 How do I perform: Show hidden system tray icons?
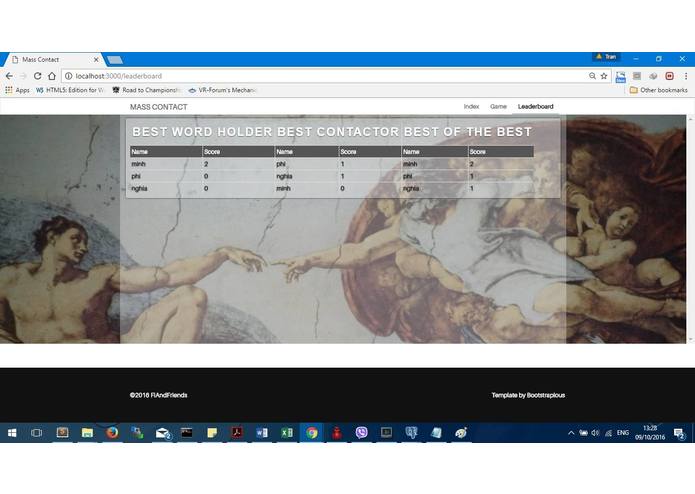(571, 433)
